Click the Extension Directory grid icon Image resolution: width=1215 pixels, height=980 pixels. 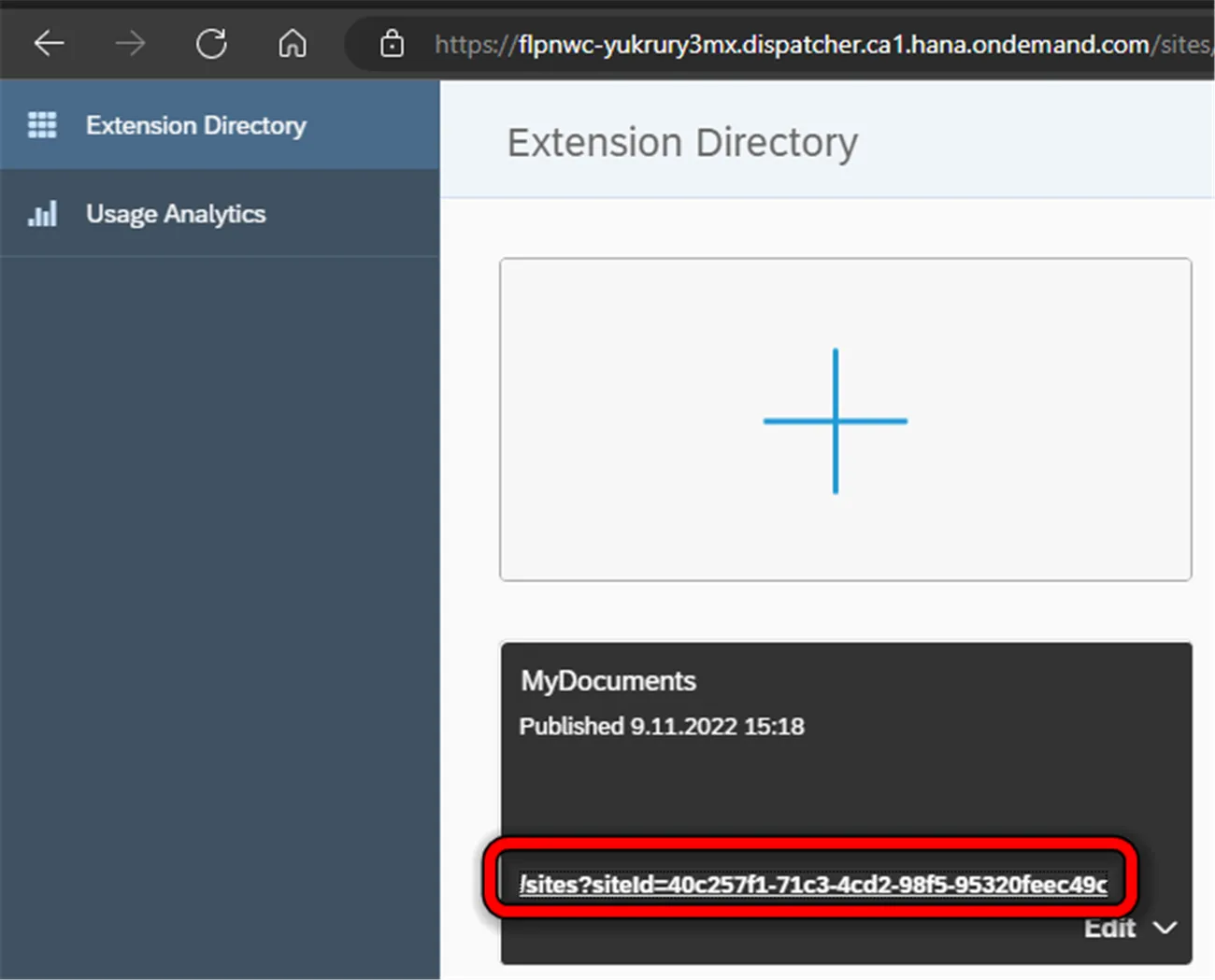[42, 124]
